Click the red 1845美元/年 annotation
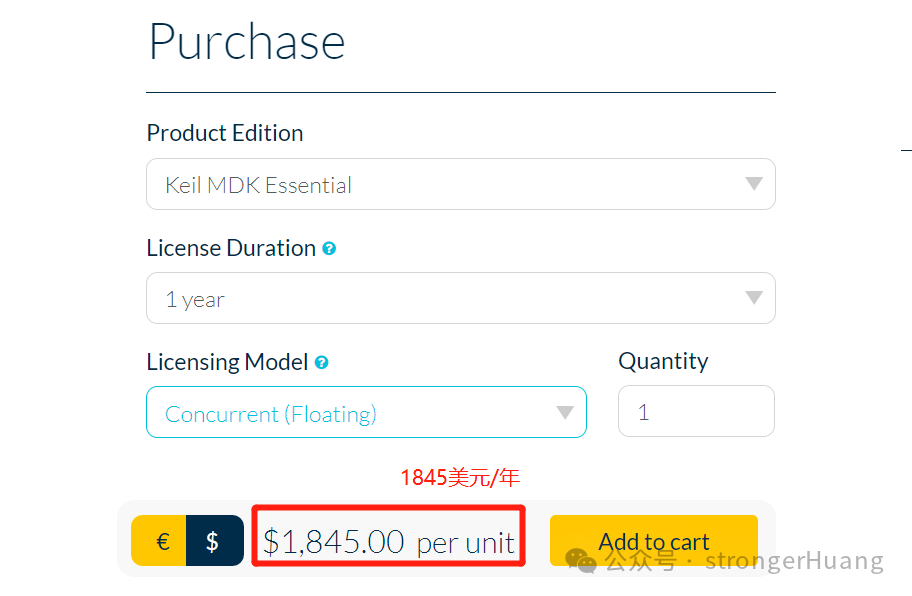Image resolution: width=912 pixels, height=596 pixels. point(460,478)
